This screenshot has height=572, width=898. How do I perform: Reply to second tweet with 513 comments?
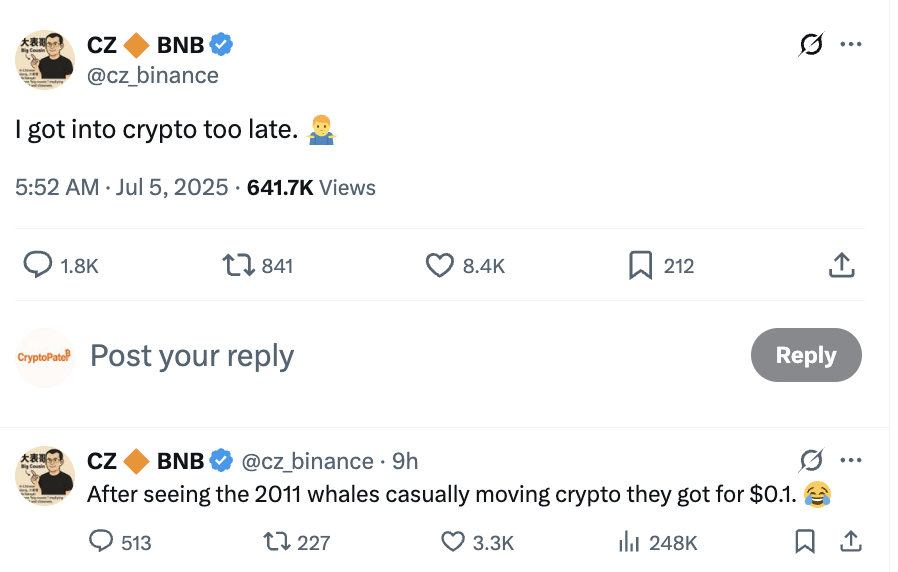point(101,541)
